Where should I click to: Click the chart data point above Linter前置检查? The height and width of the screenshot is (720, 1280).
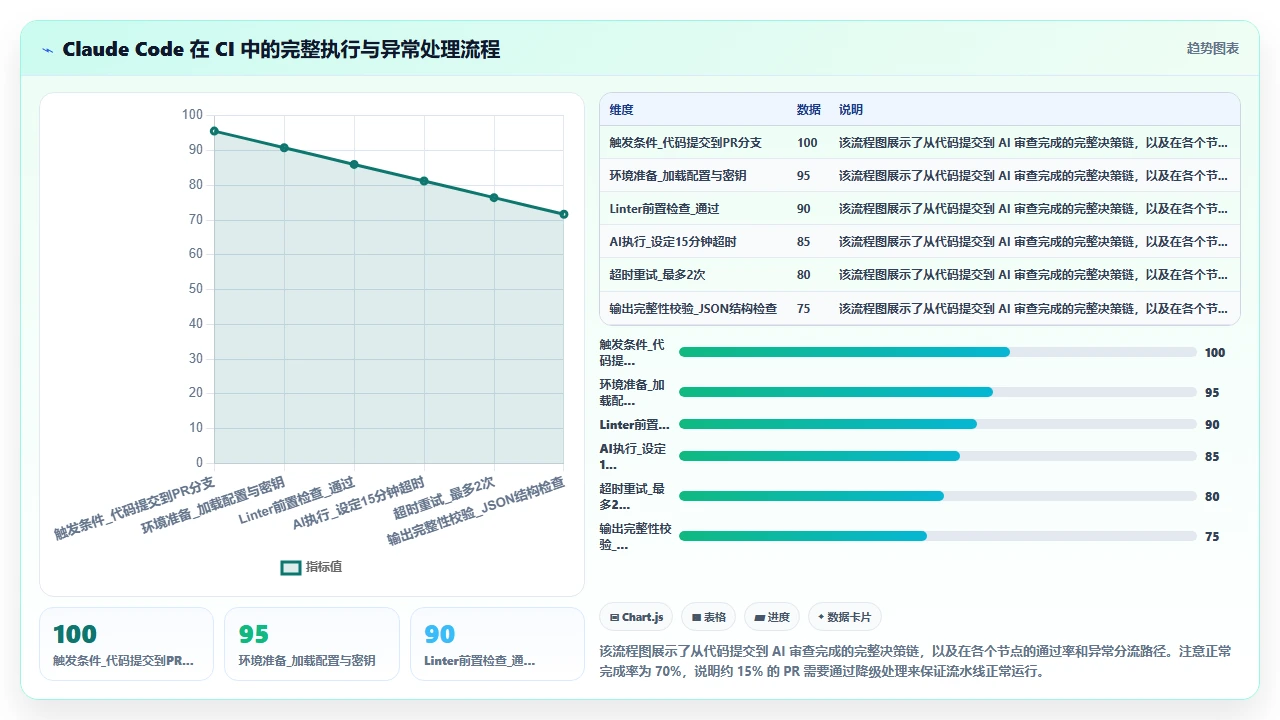354,164
